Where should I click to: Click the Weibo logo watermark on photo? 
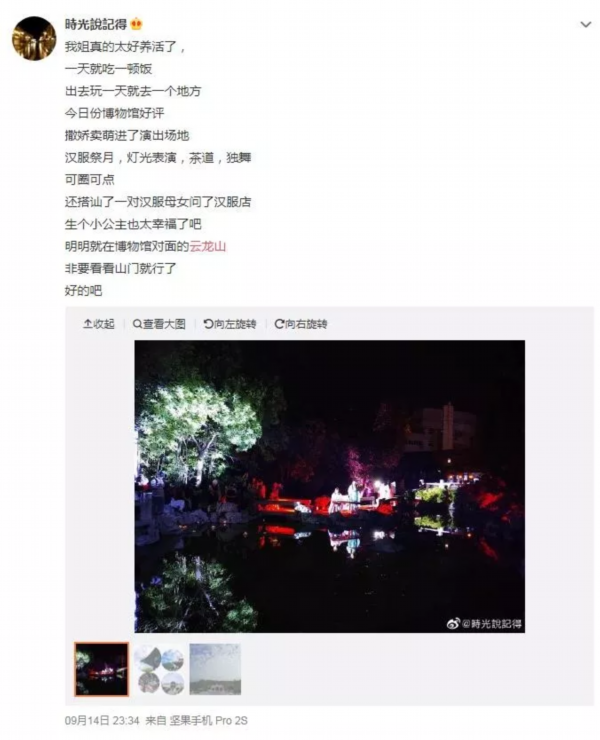tap(453, 623)
